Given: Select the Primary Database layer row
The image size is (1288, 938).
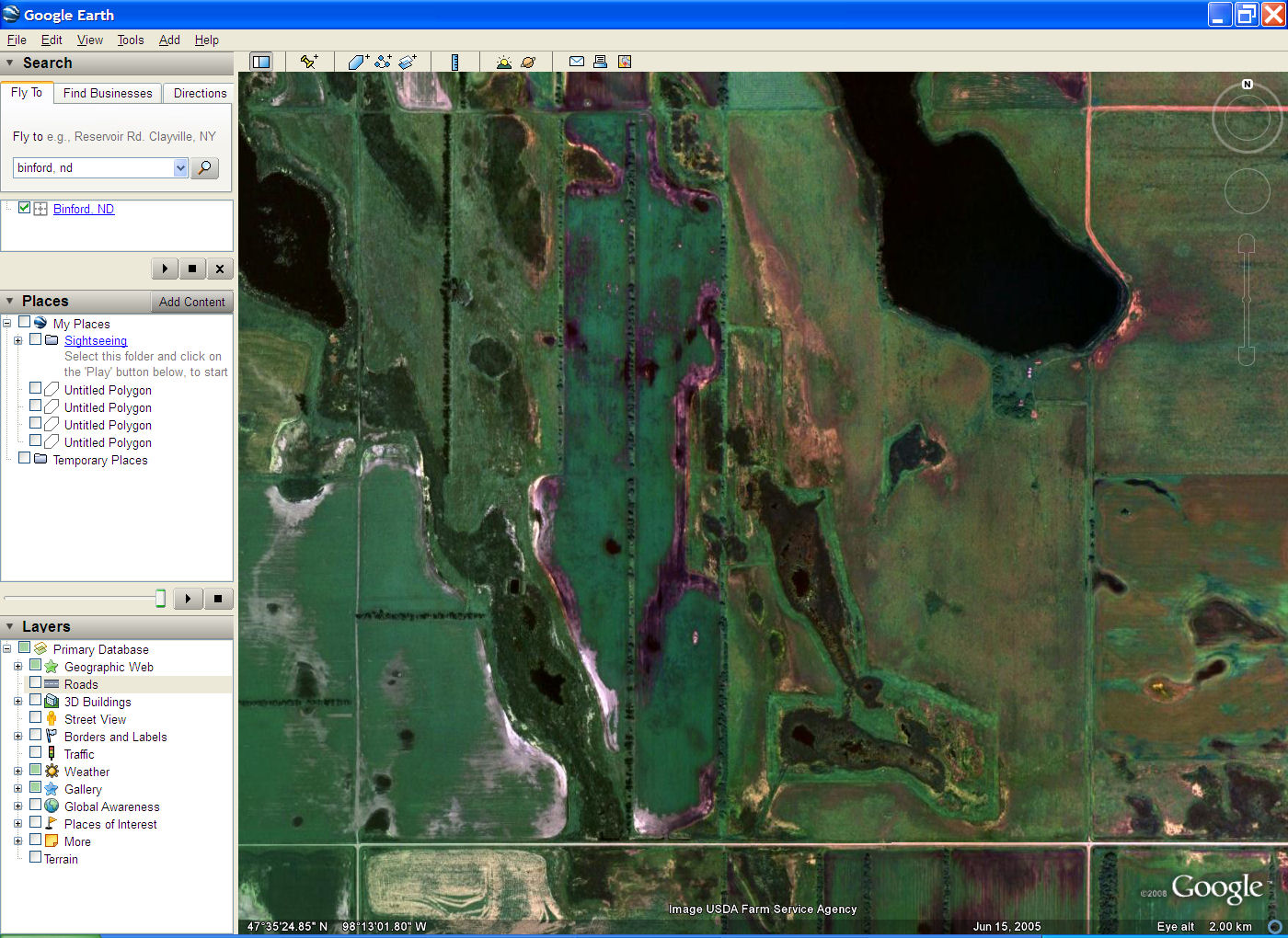Looking at the screenshot, I should [x=100, y=649].
